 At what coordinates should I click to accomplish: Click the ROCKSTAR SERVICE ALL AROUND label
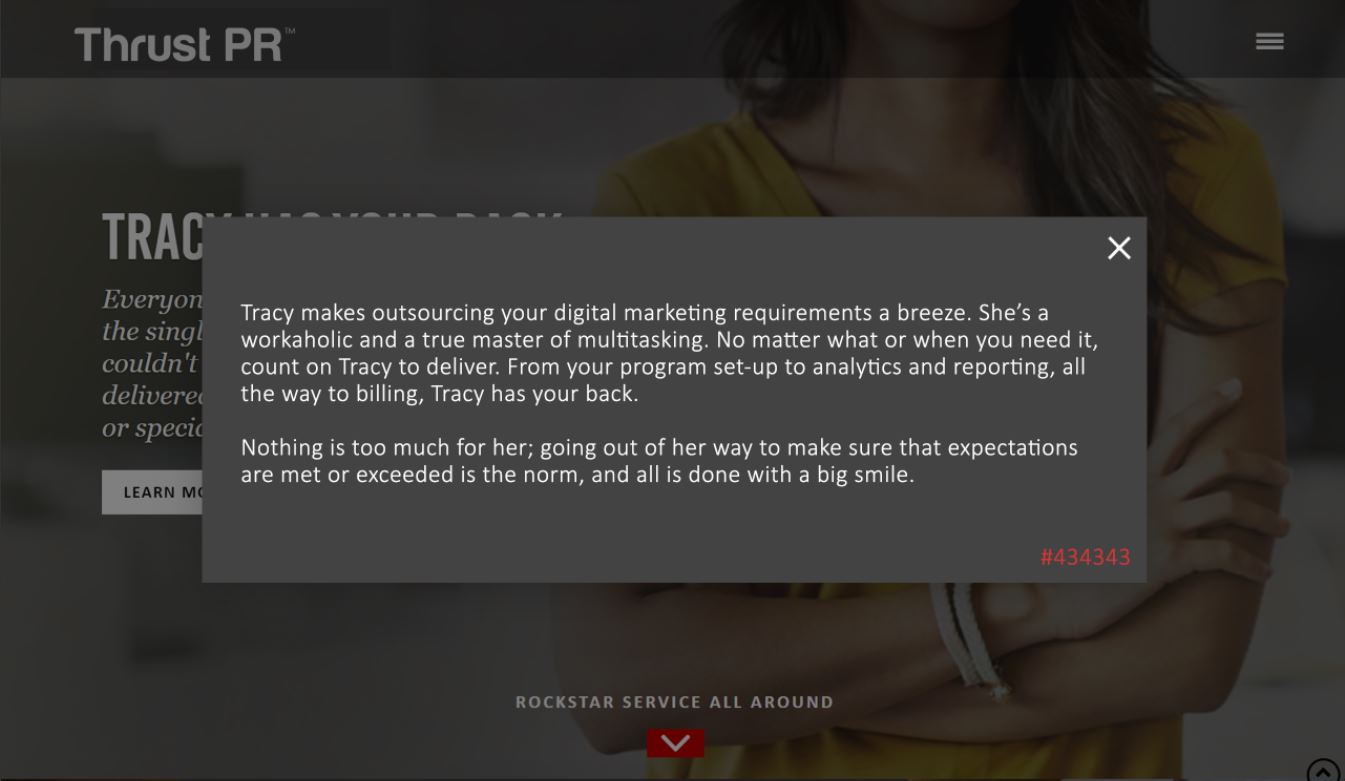(674, 702)
